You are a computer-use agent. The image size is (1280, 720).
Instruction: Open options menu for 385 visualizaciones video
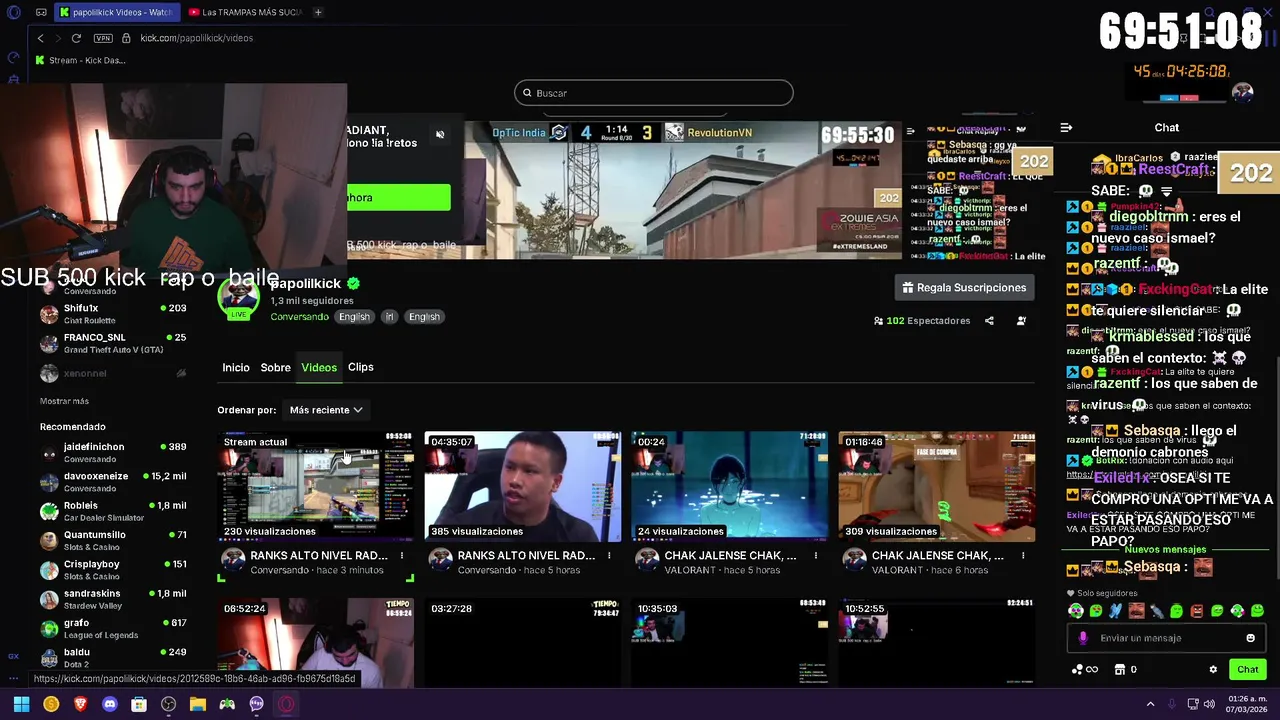(x=609, y=555)
